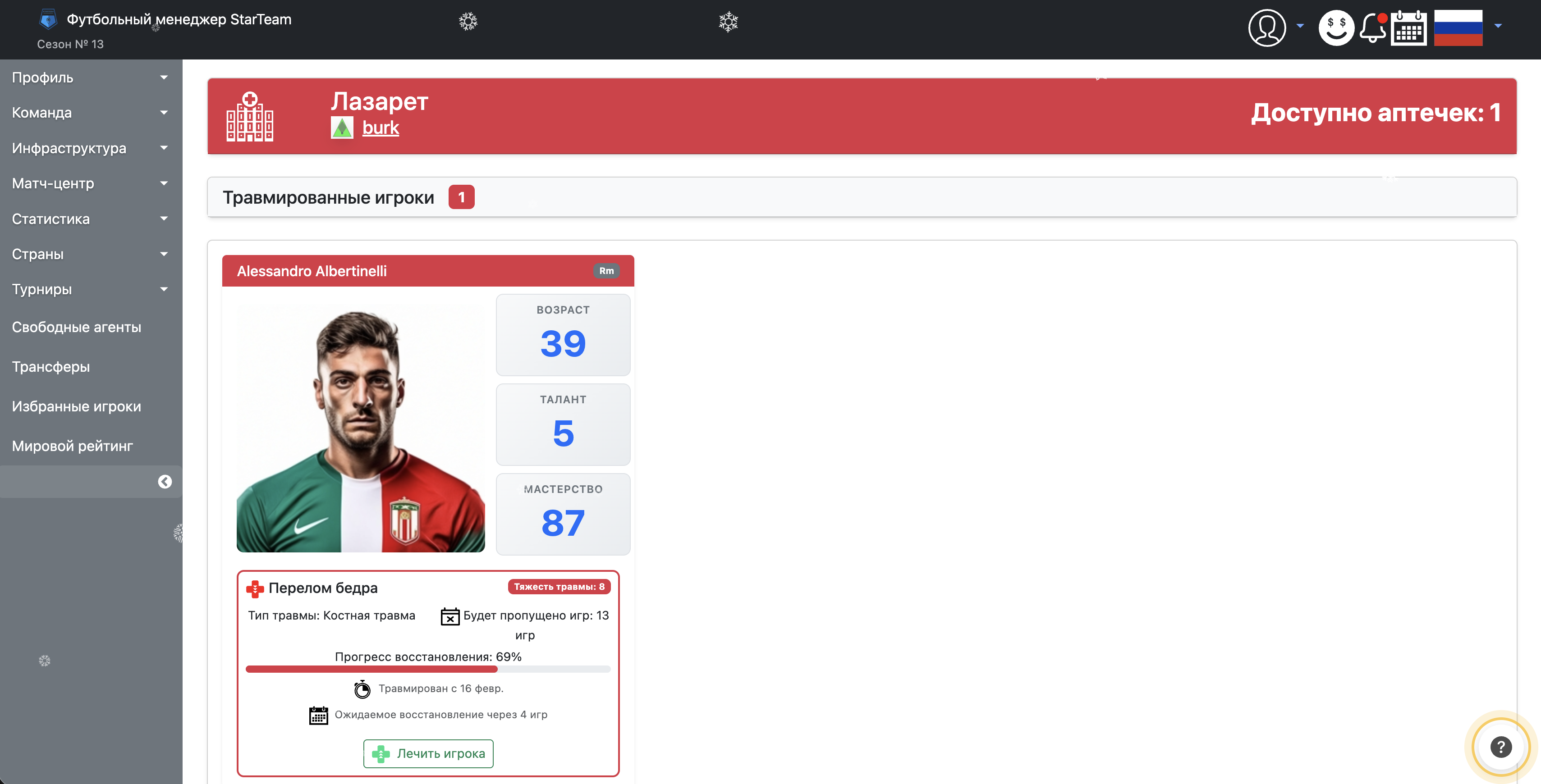
Task: Open Свободные агенты page
Action: [77, 327]
